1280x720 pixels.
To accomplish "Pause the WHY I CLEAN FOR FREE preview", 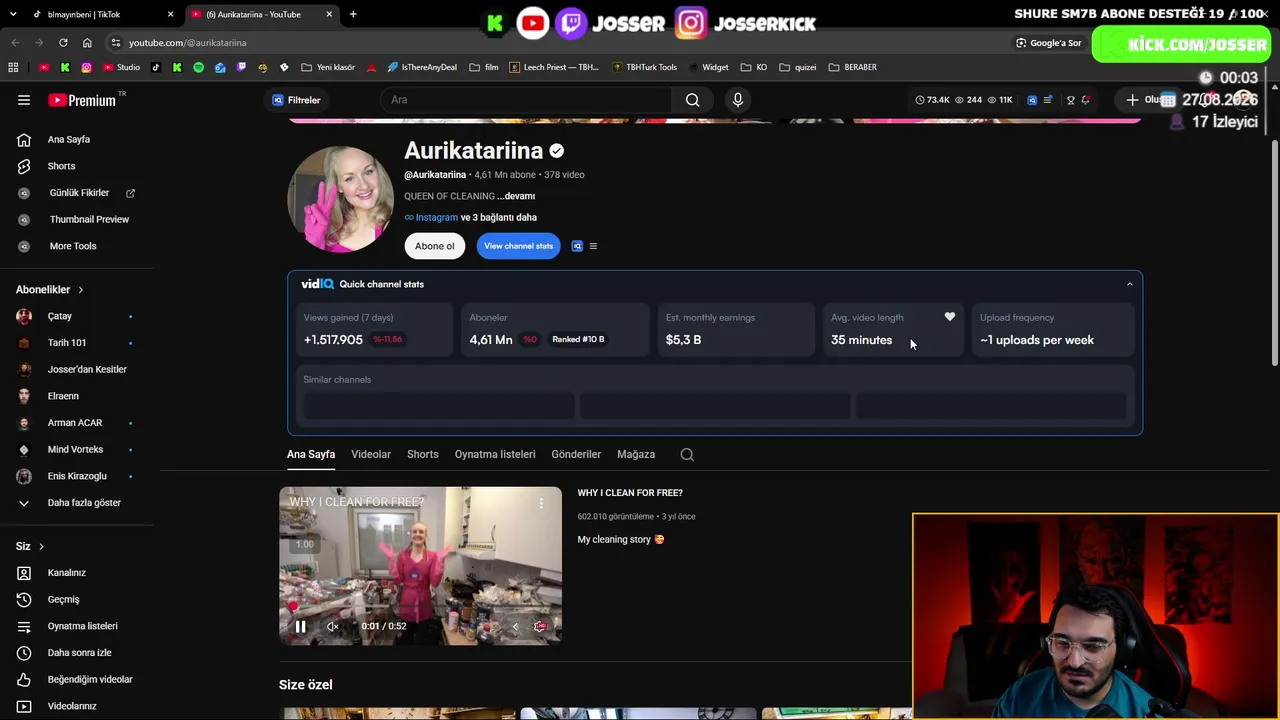I will (x=300, y=627).
